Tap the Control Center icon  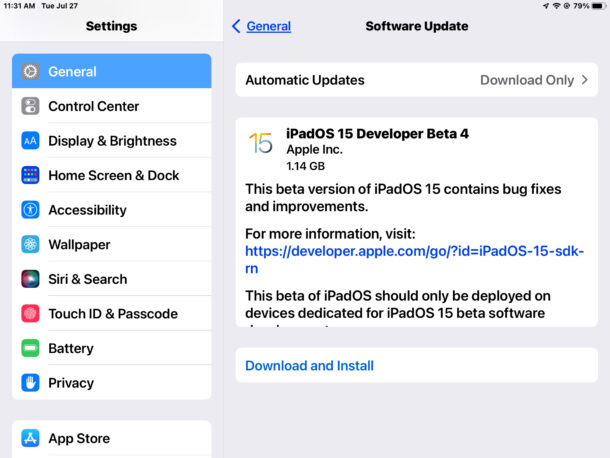(30, 106)
